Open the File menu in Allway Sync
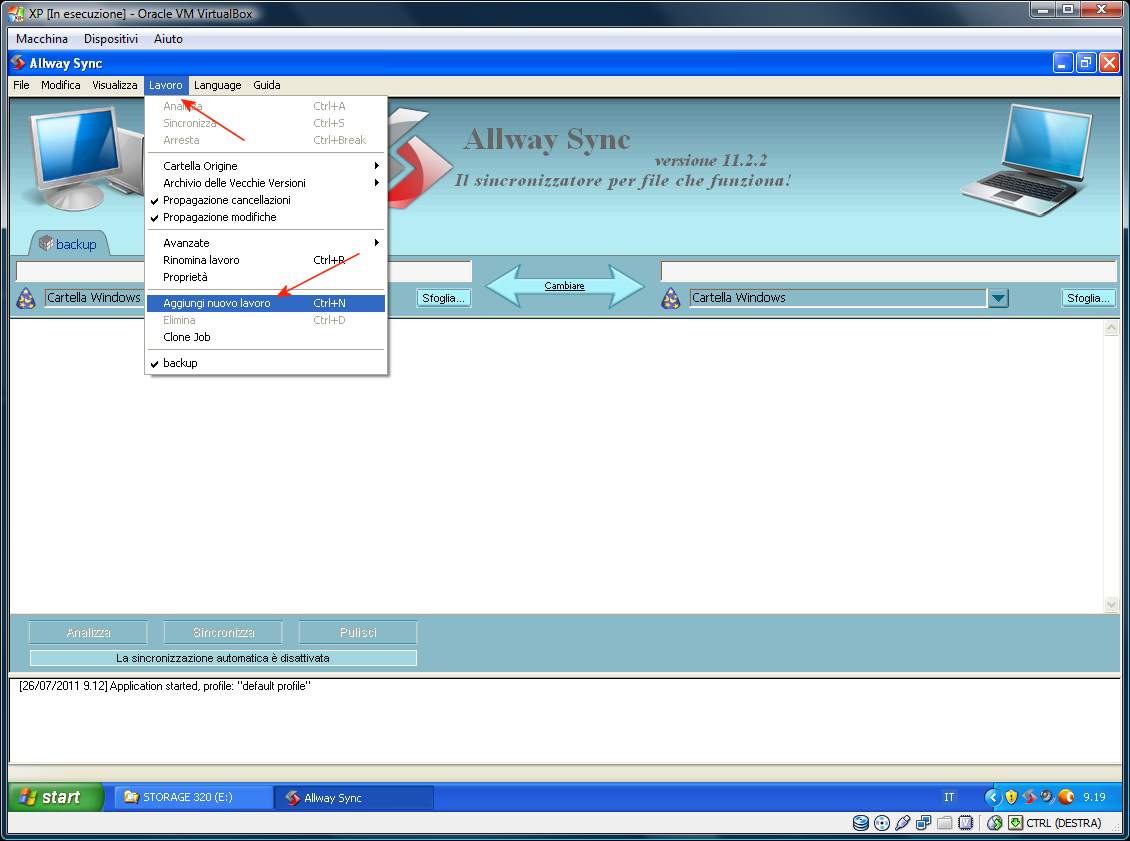 point(22,85)
